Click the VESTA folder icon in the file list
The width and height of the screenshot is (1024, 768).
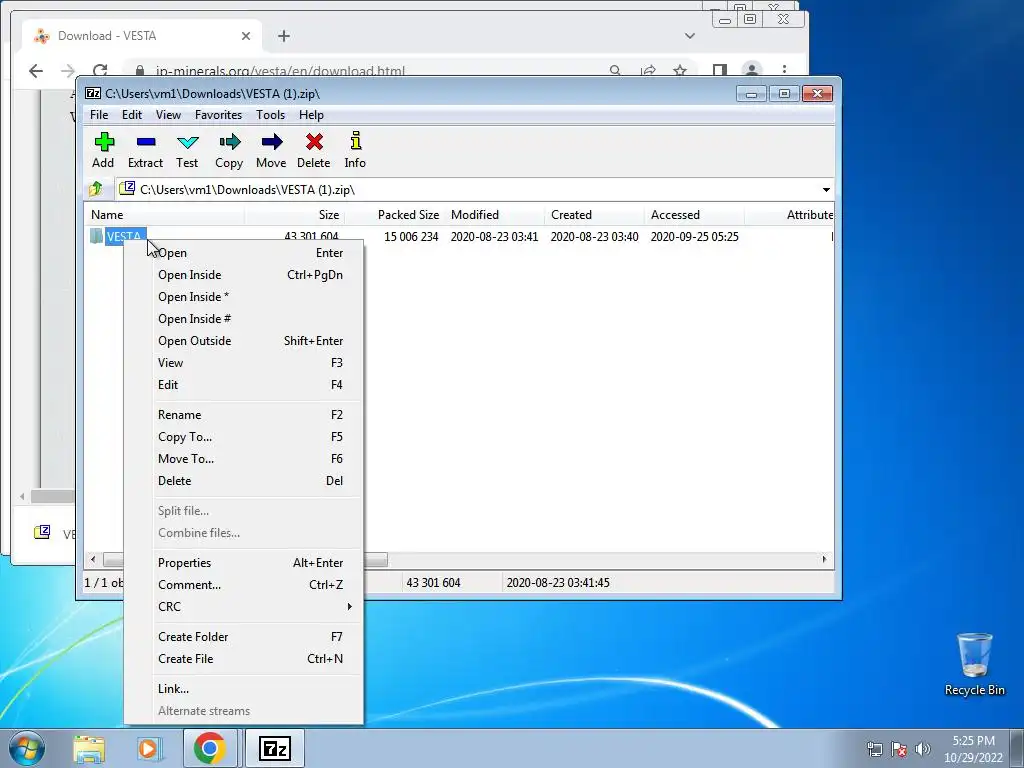97,236
